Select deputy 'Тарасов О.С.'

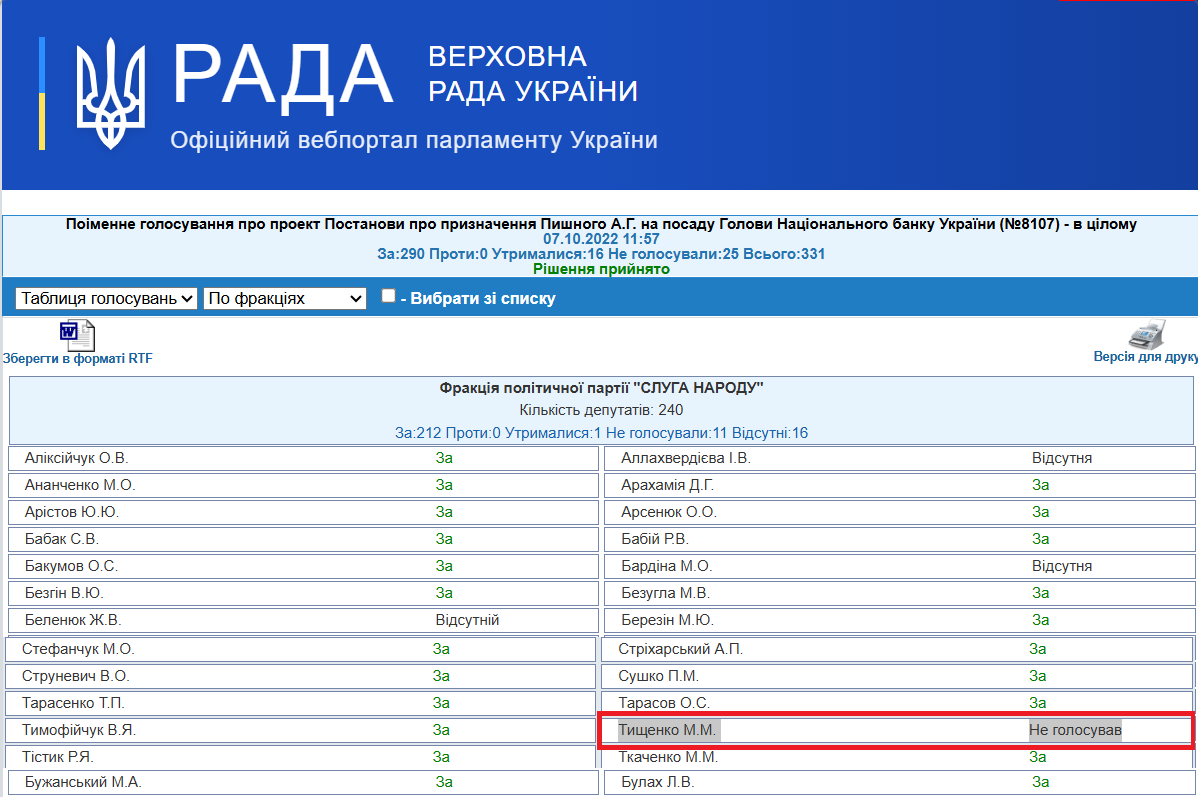[x=664, y=703]
